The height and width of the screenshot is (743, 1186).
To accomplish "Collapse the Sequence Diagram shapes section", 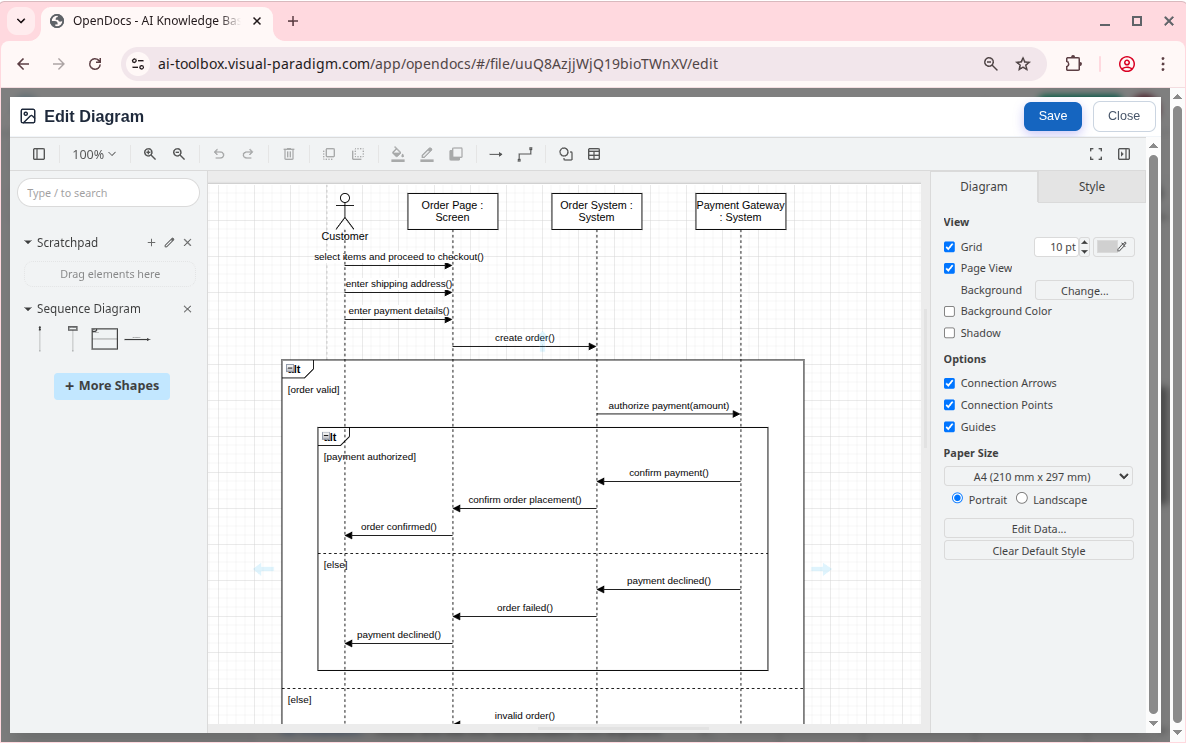I will [x=29, y=309].
